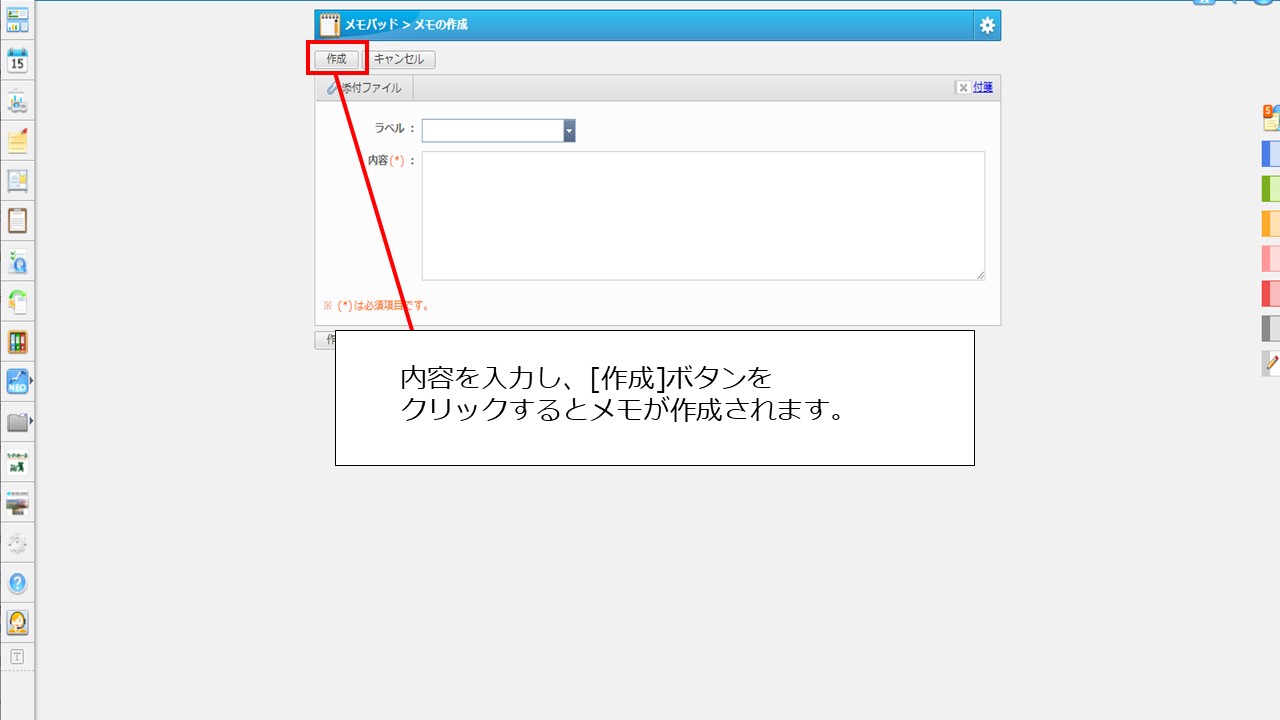Select the pink sticky note color
The image size is (1280, 720).
[x=1271, y=258]
